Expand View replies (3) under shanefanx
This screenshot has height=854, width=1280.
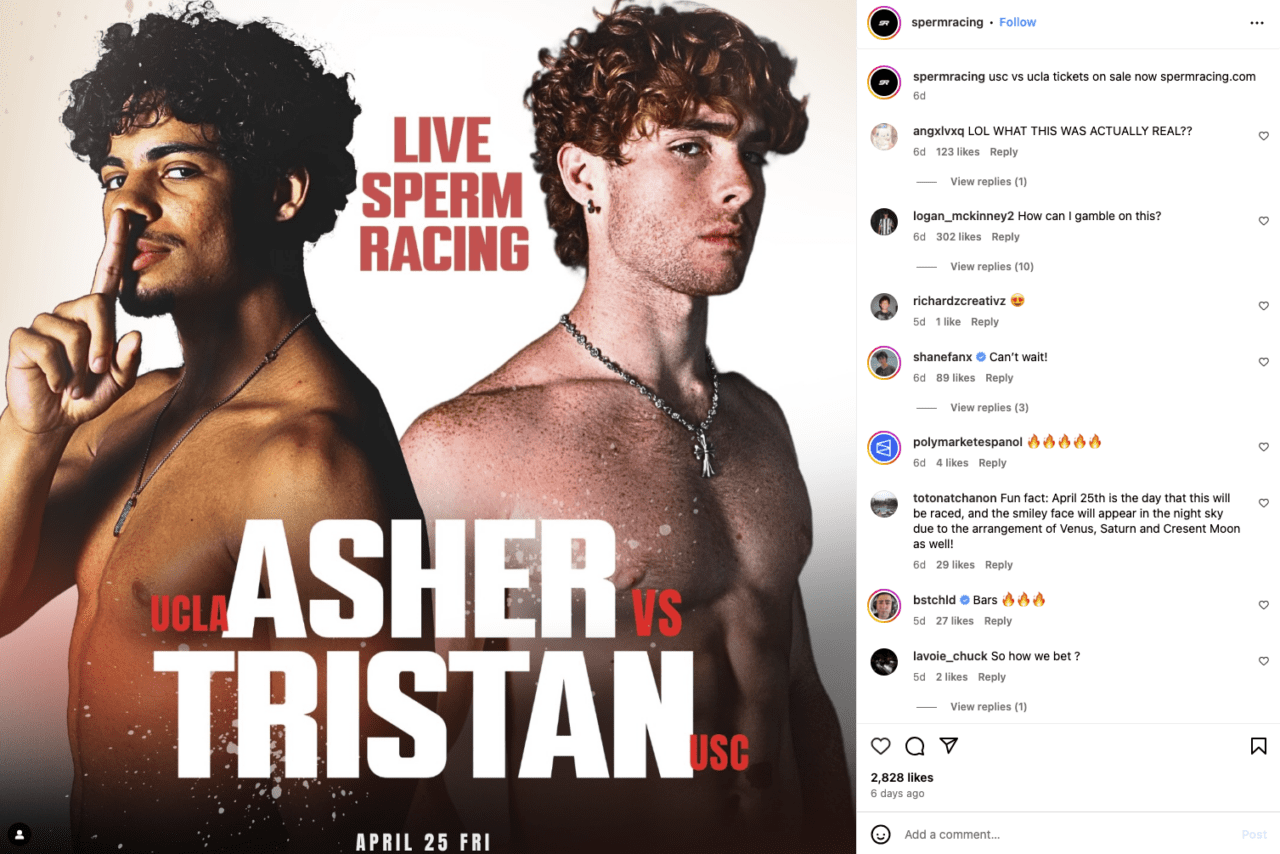tap(989, 407)
